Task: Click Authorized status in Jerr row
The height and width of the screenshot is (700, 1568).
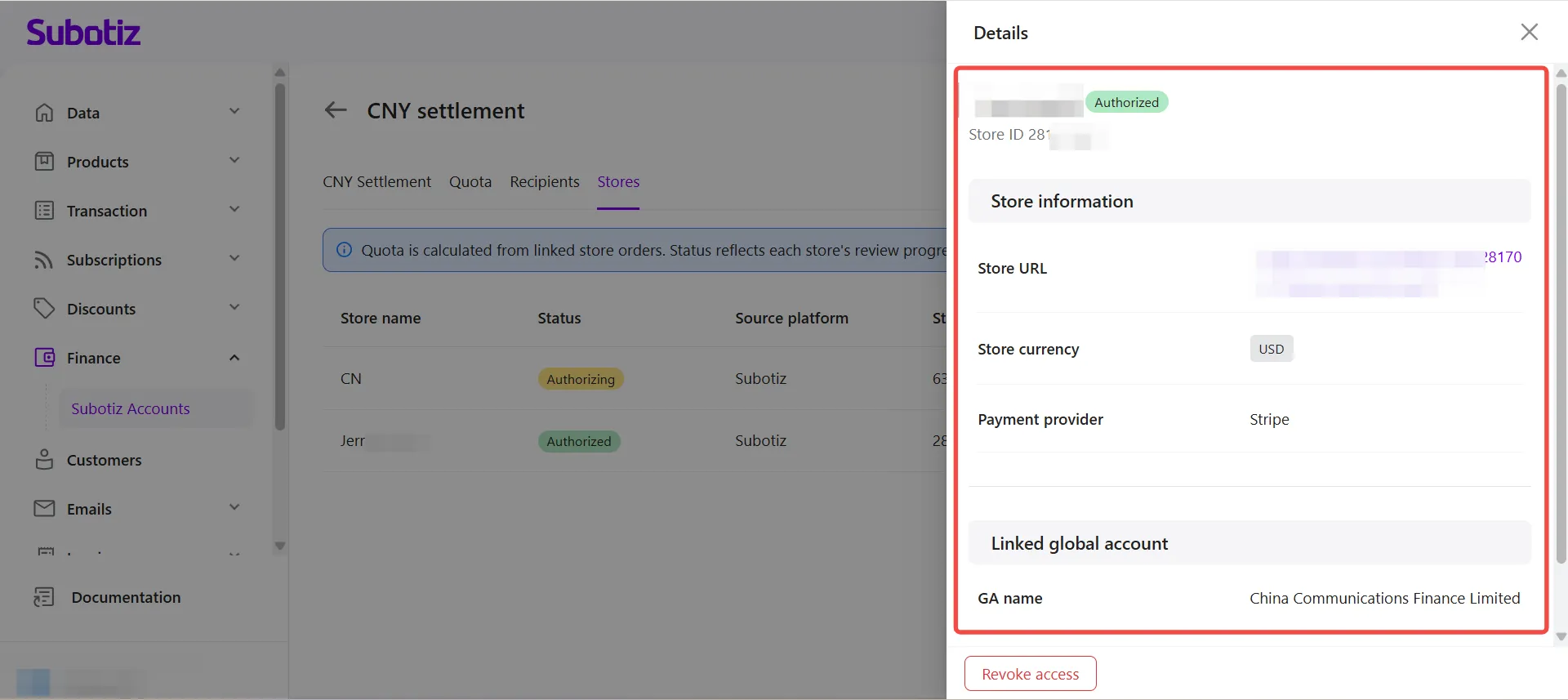Action: [x=579, y=441]
